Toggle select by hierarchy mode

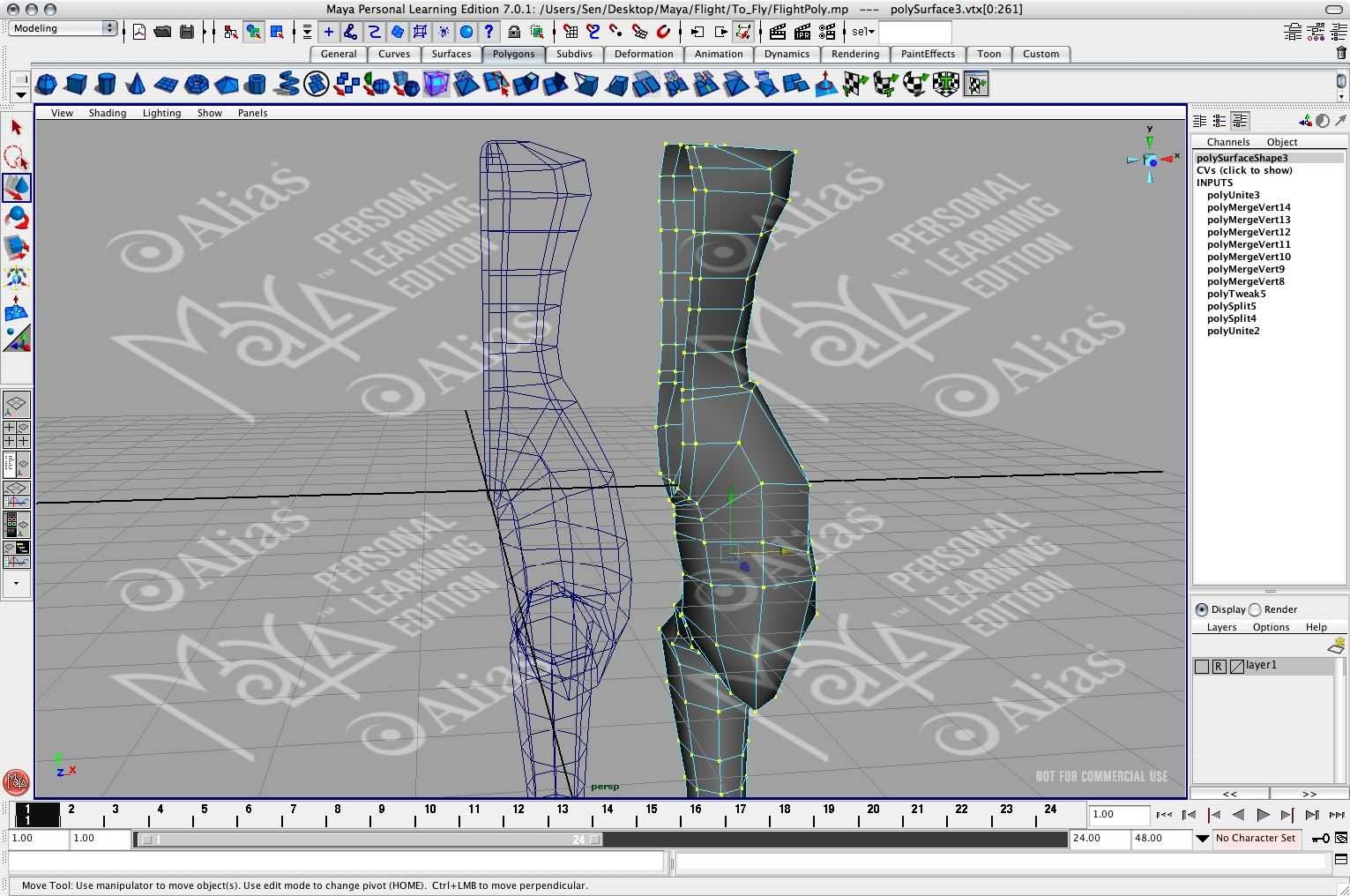click(231, 32)
